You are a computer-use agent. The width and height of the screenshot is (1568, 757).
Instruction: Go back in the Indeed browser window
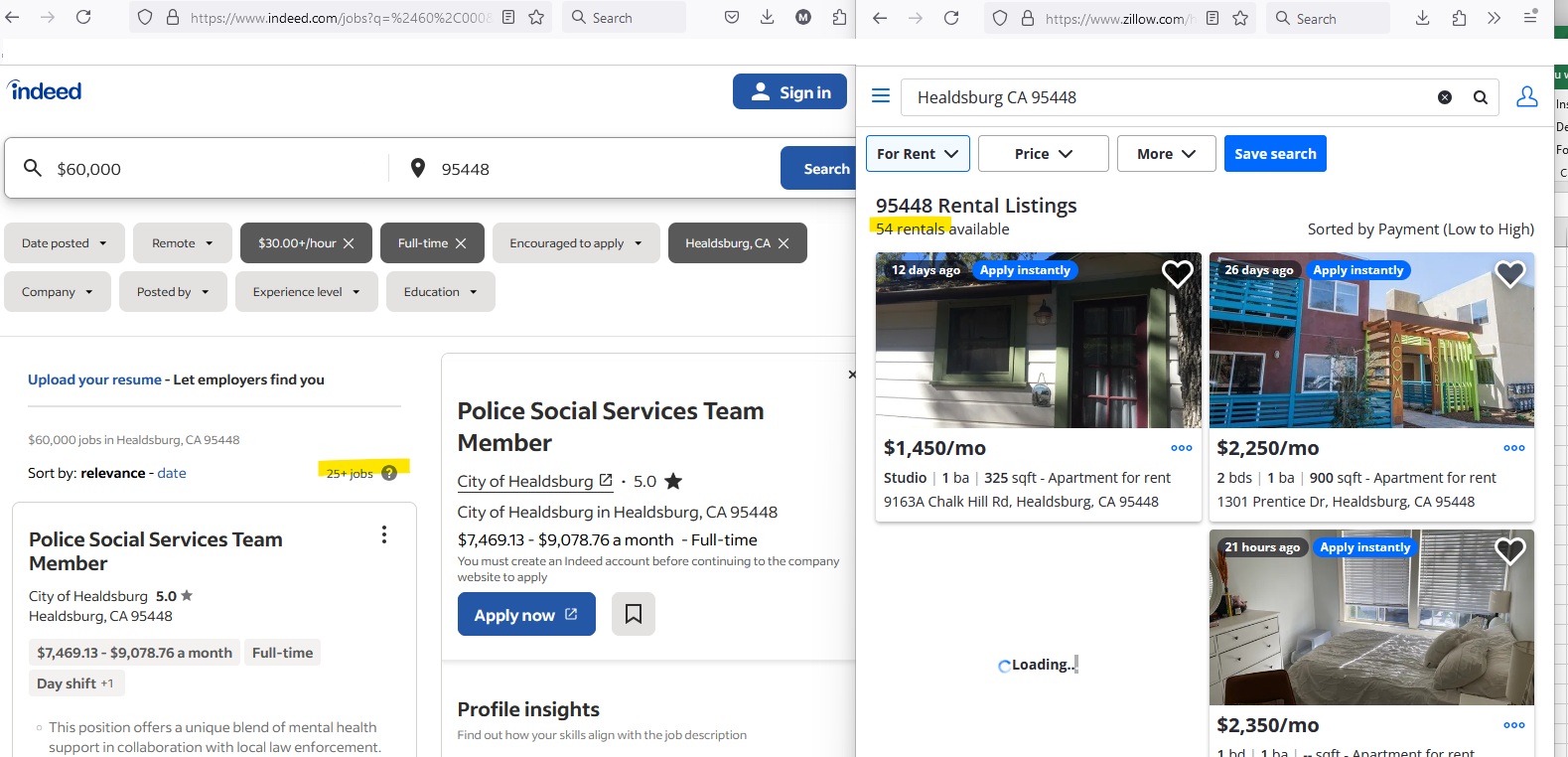(13, 17)
